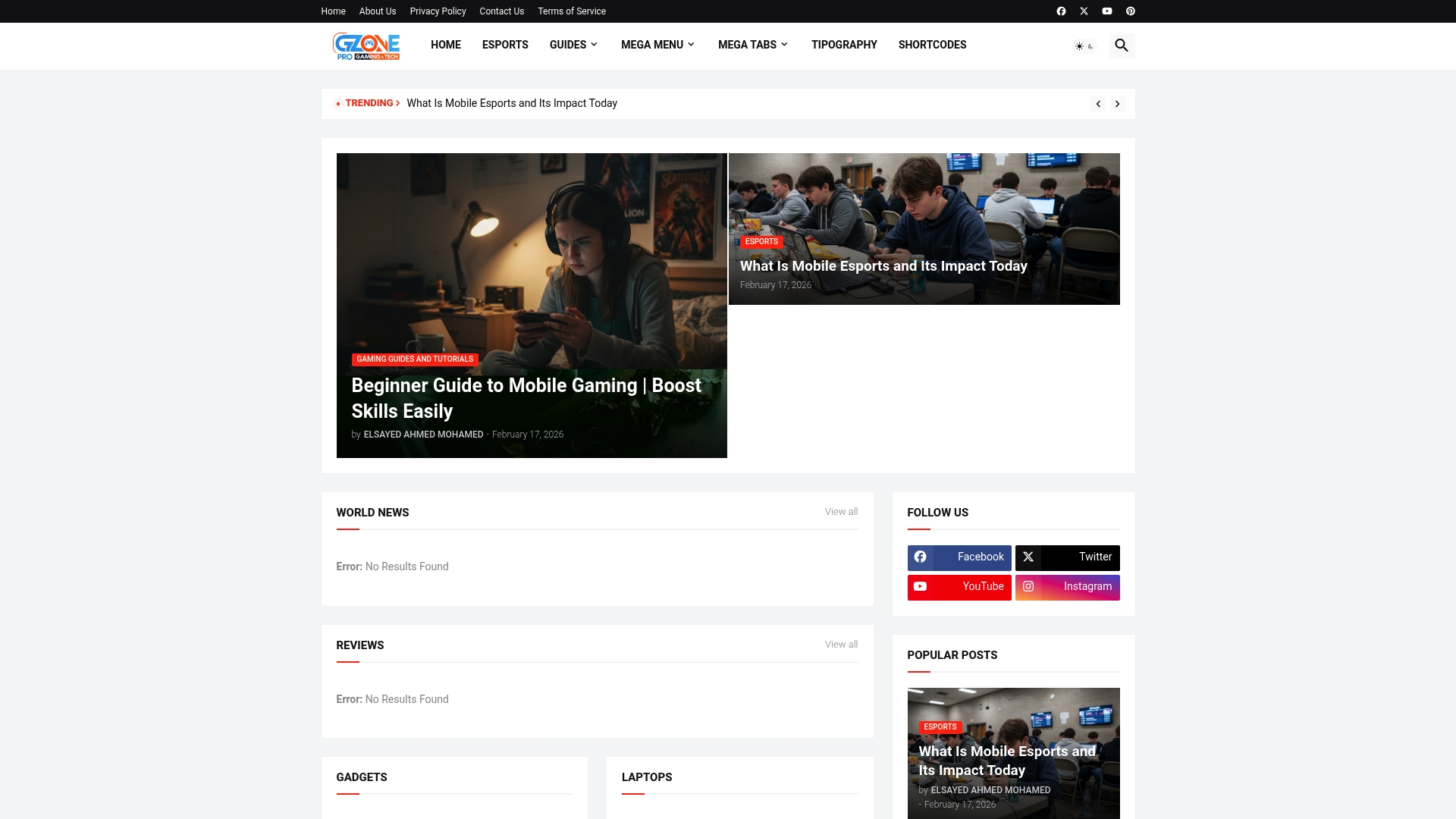Expand the Mega Tabs dropdown
The width and height of the screenshot is (1456, 819).
(x=753, y=45)
